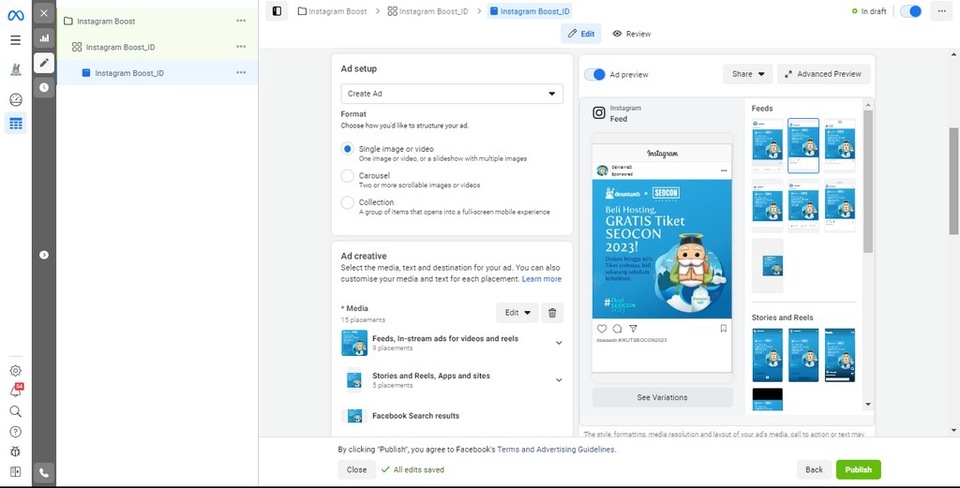960x488 pixels.
Task: Close the editing pane with X icon
Action: tap(44, 13)
